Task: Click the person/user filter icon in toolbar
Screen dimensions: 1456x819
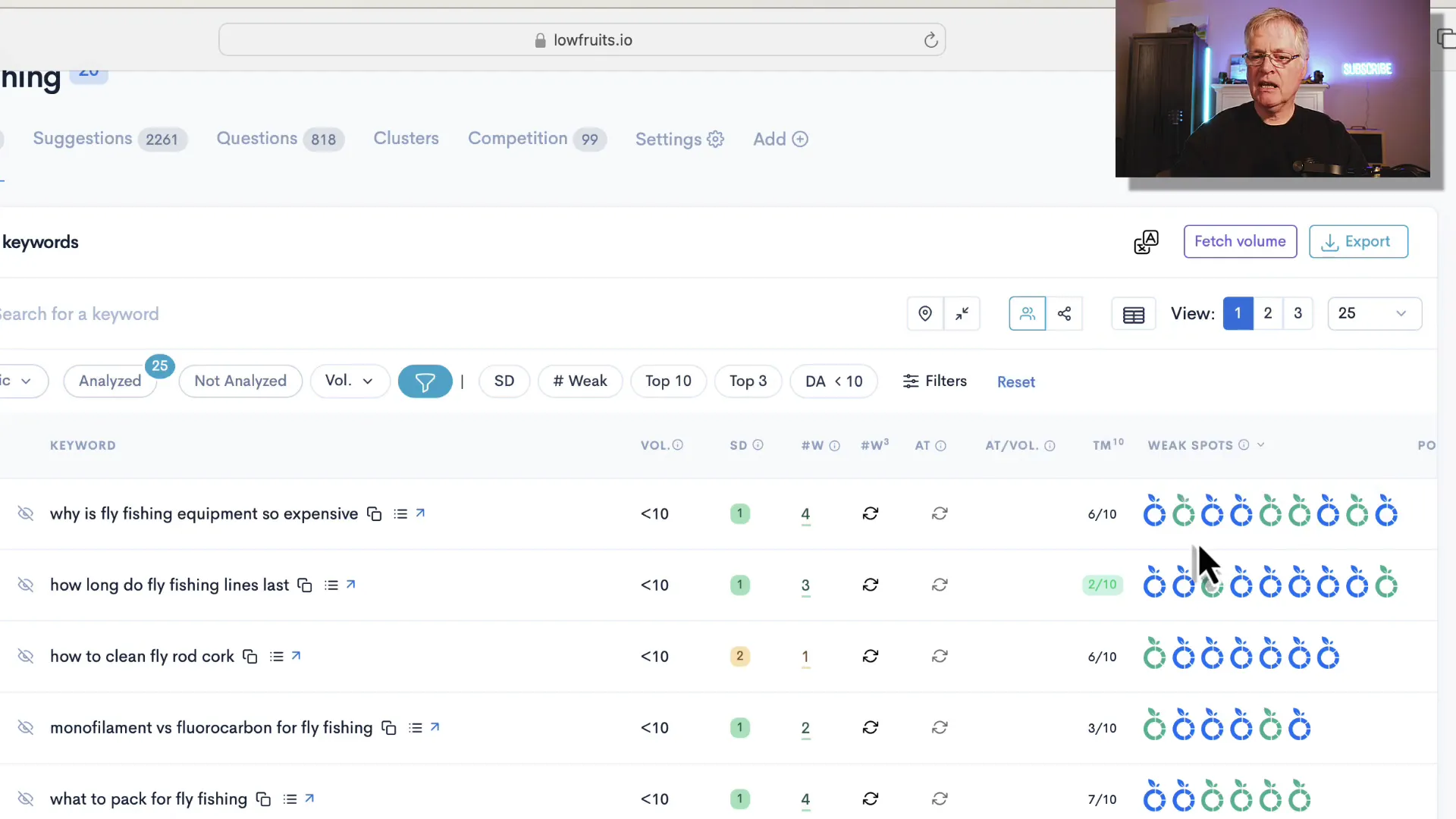Action: 1027,313
